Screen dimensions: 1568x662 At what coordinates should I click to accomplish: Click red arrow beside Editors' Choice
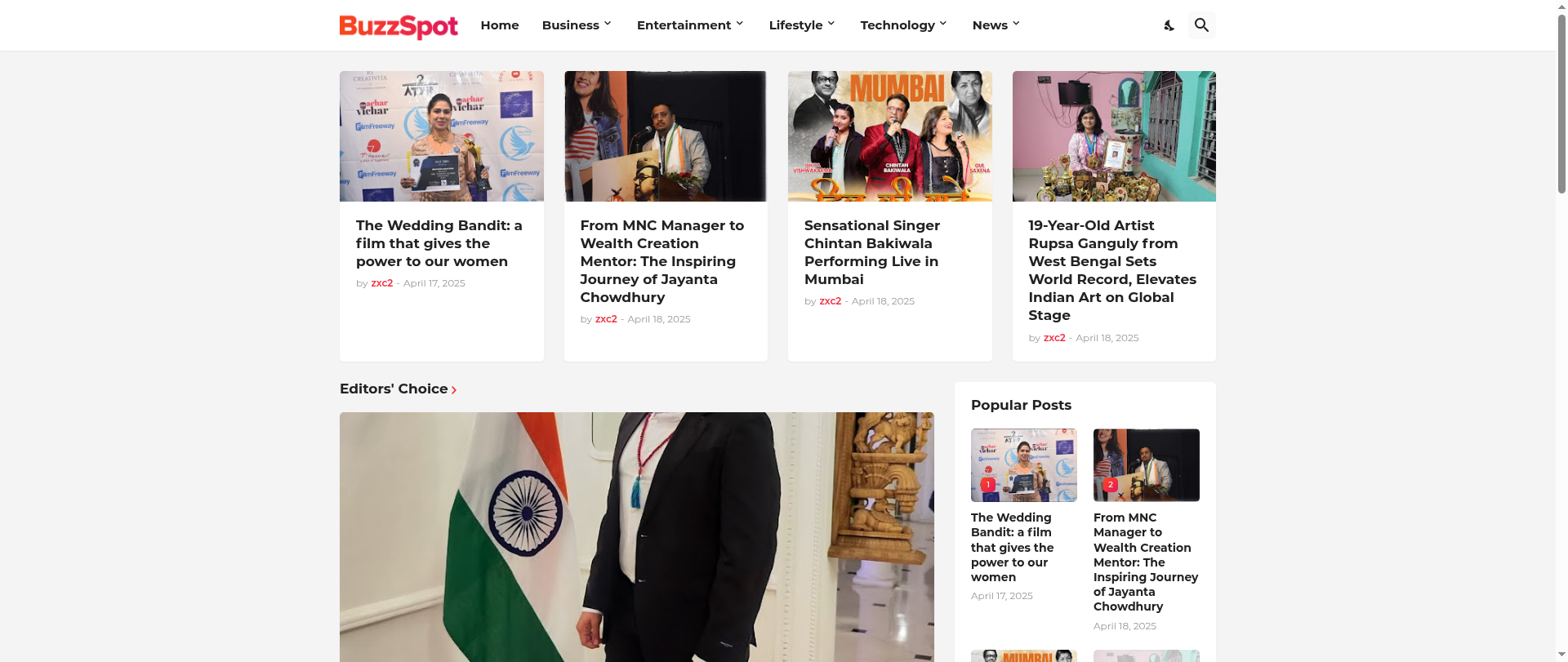tap(454, 390)
